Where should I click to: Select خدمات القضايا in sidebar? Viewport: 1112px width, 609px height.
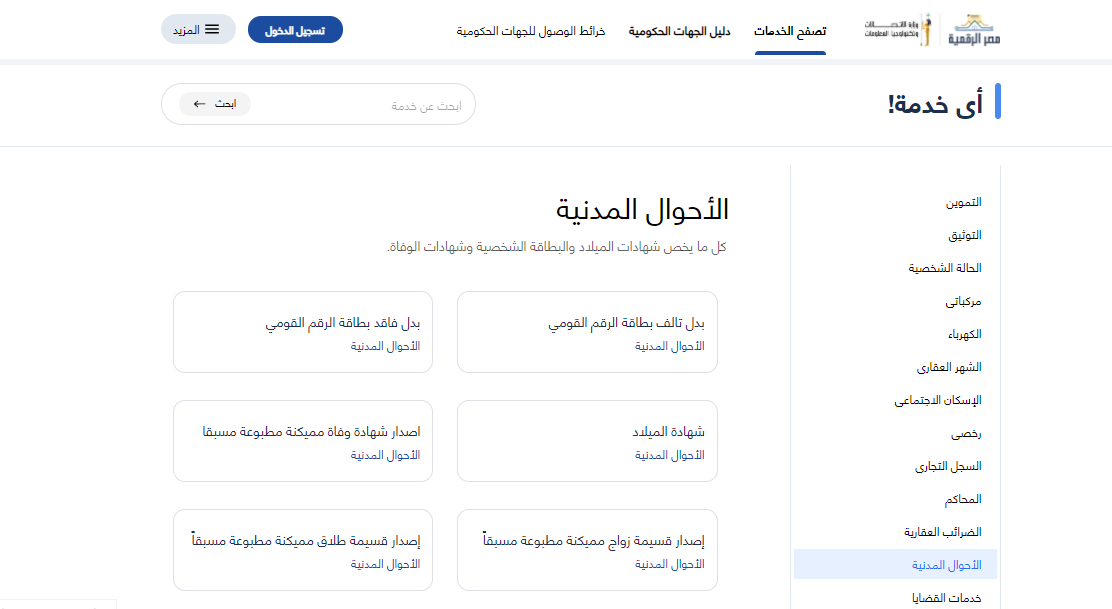tap(947, 598)
